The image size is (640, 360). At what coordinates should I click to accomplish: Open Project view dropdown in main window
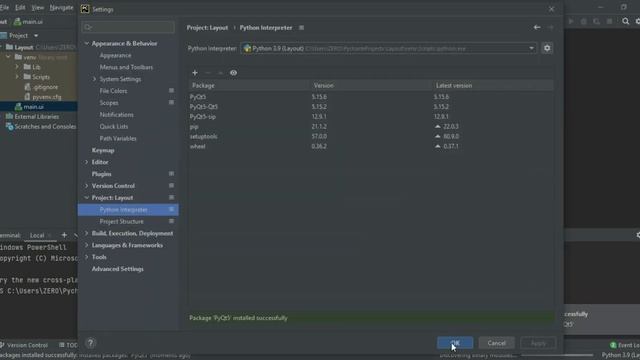(36, 36)
